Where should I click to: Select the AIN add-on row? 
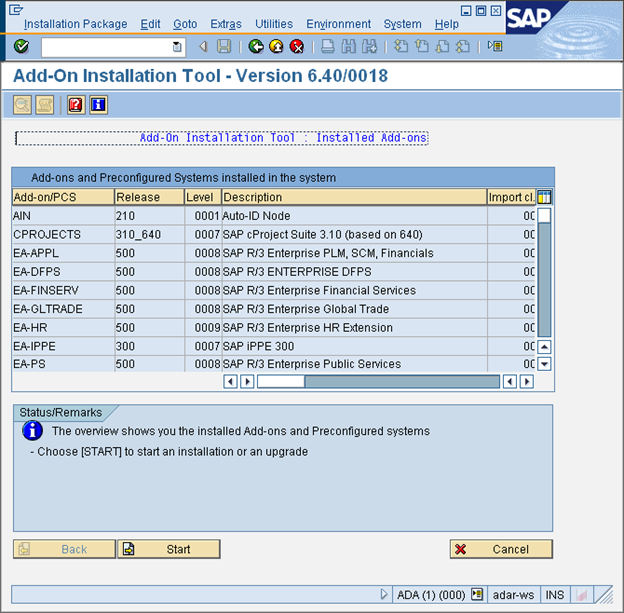[x=274, y=216]
